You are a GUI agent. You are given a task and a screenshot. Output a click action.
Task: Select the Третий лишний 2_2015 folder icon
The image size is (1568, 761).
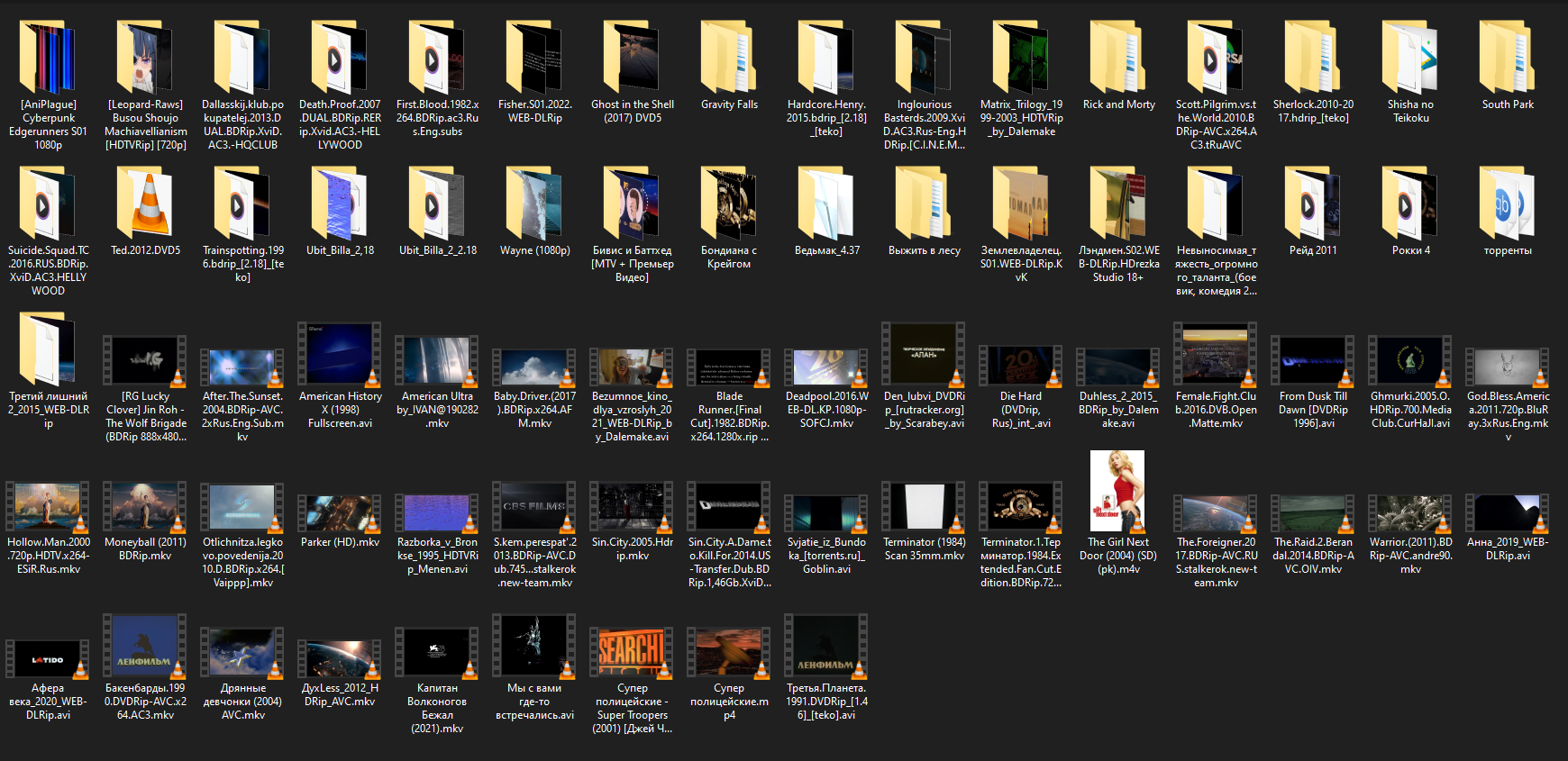tap(48, 349)
